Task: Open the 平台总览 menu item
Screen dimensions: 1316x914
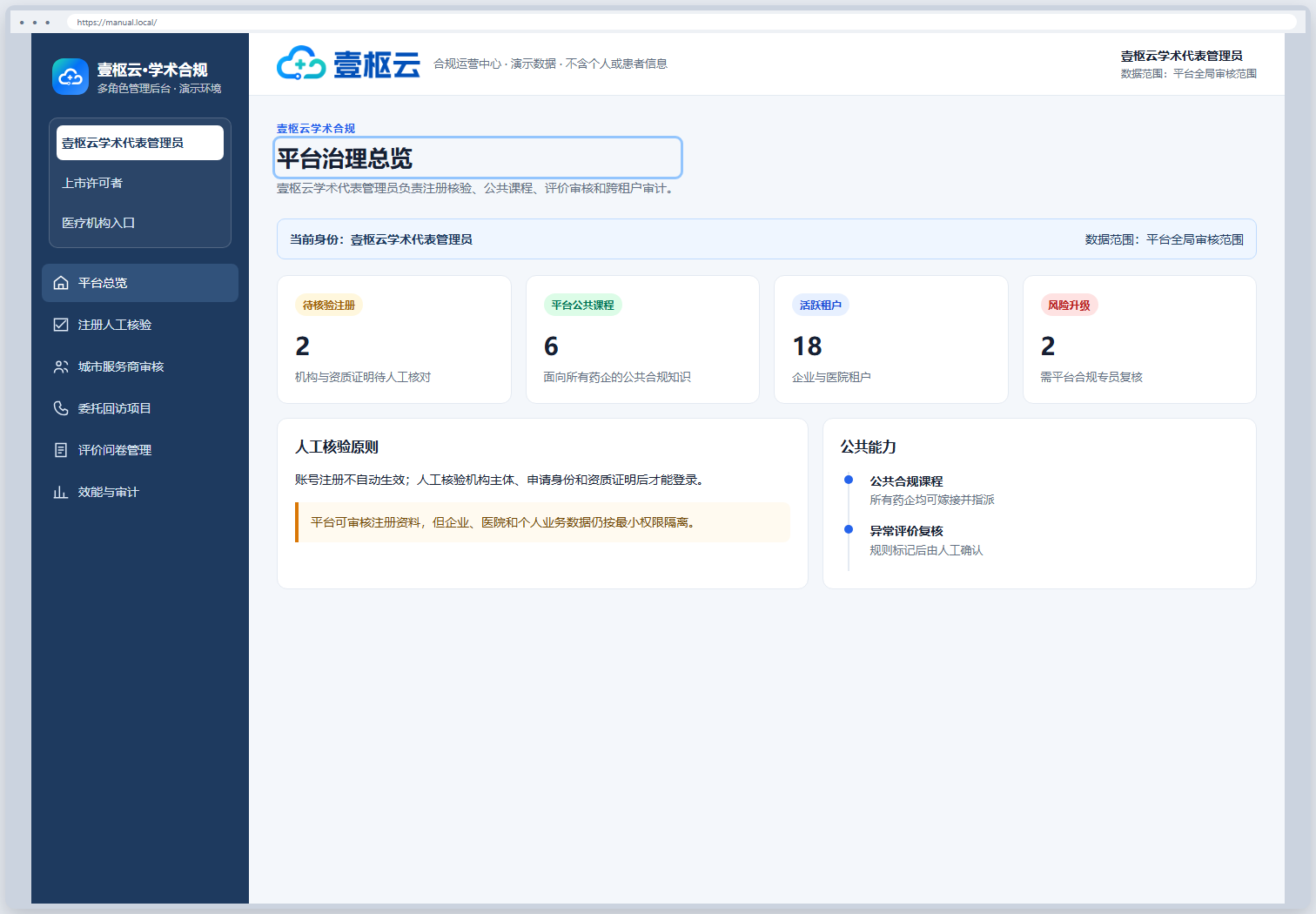Action: click(x=140, y=283)
